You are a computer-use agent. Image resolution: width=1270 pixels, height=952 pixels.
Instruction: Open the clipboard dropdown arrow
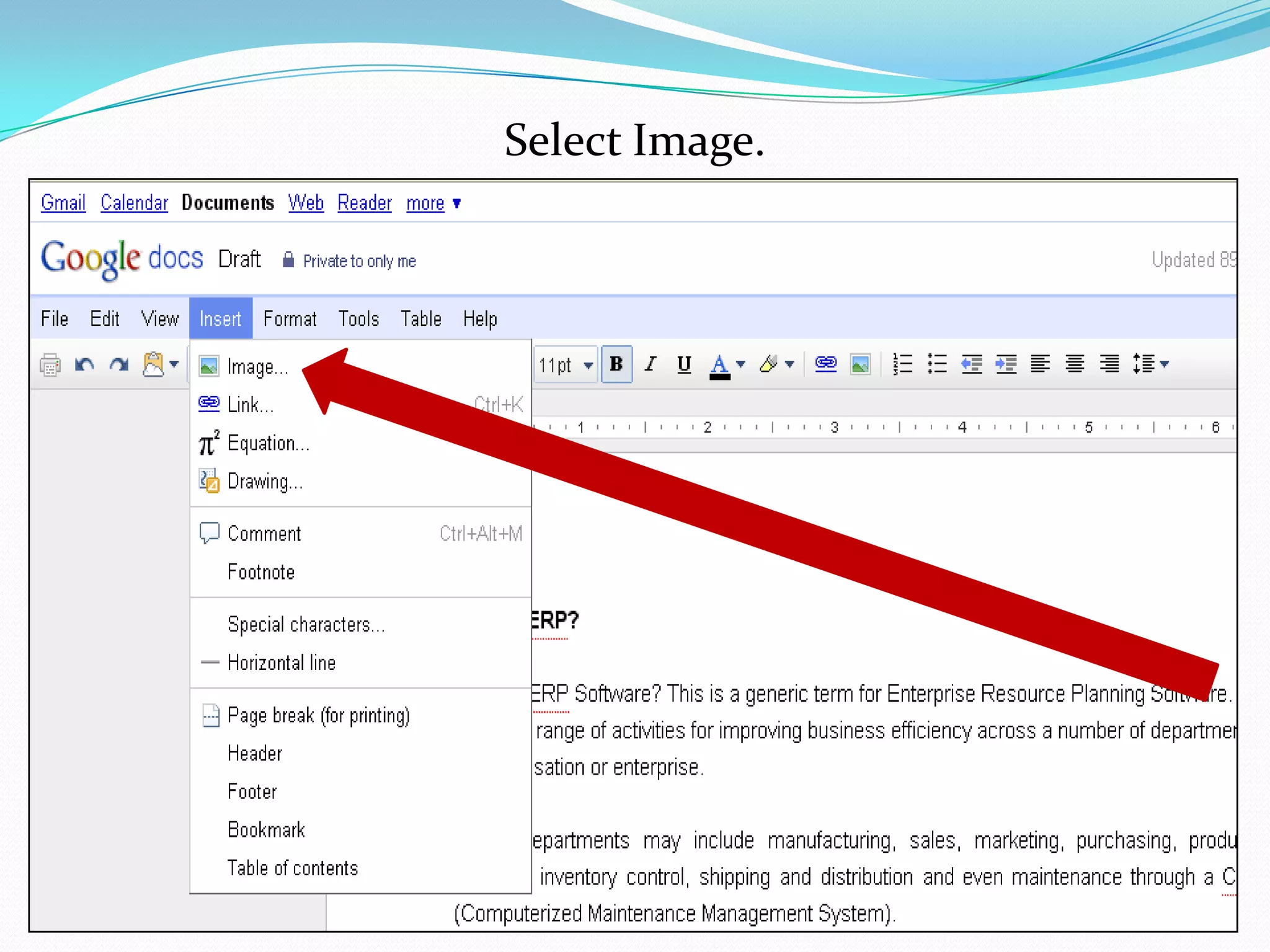(174, 364)
